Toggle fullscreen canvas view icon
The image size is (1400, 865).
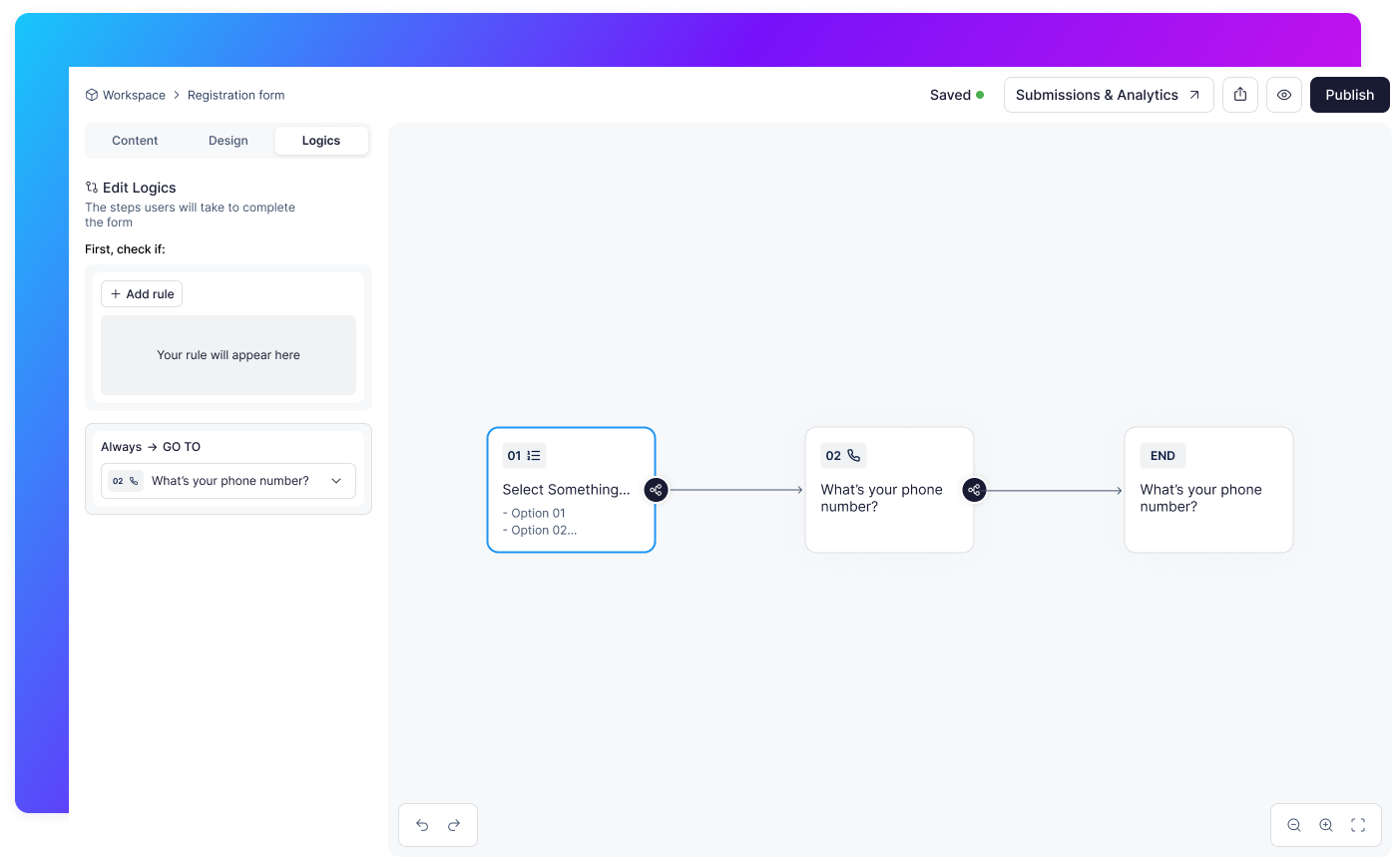click(x=1358, y=825)
